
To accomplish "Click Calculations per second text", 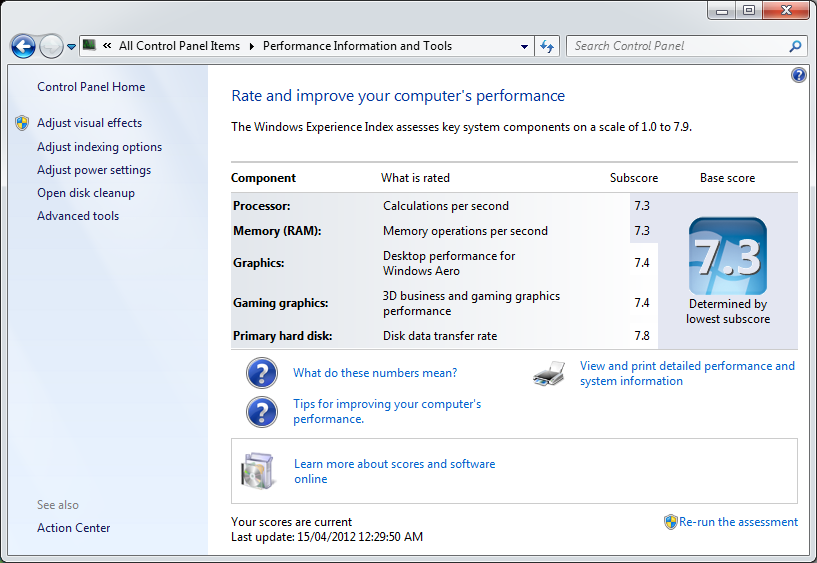I will [445, 206].
